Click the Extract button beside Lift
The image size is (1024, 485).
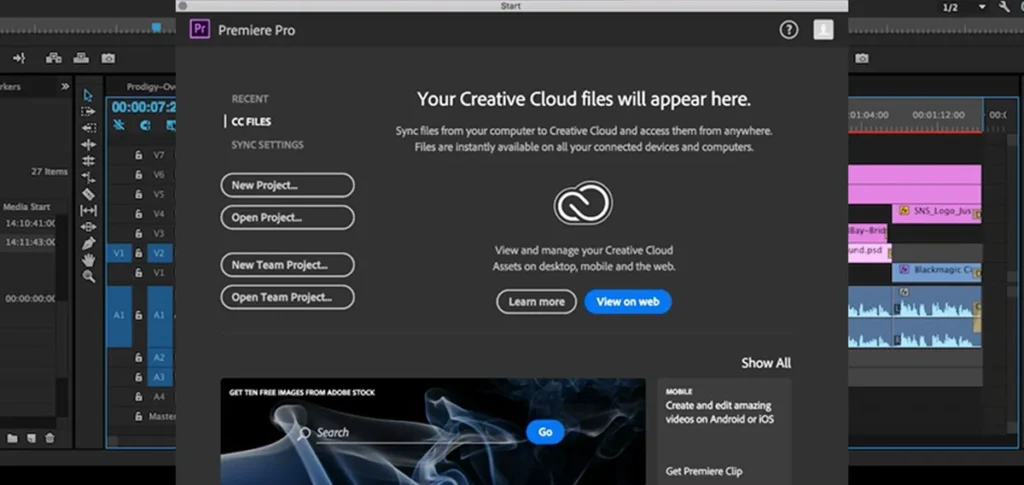coord(81,59)
